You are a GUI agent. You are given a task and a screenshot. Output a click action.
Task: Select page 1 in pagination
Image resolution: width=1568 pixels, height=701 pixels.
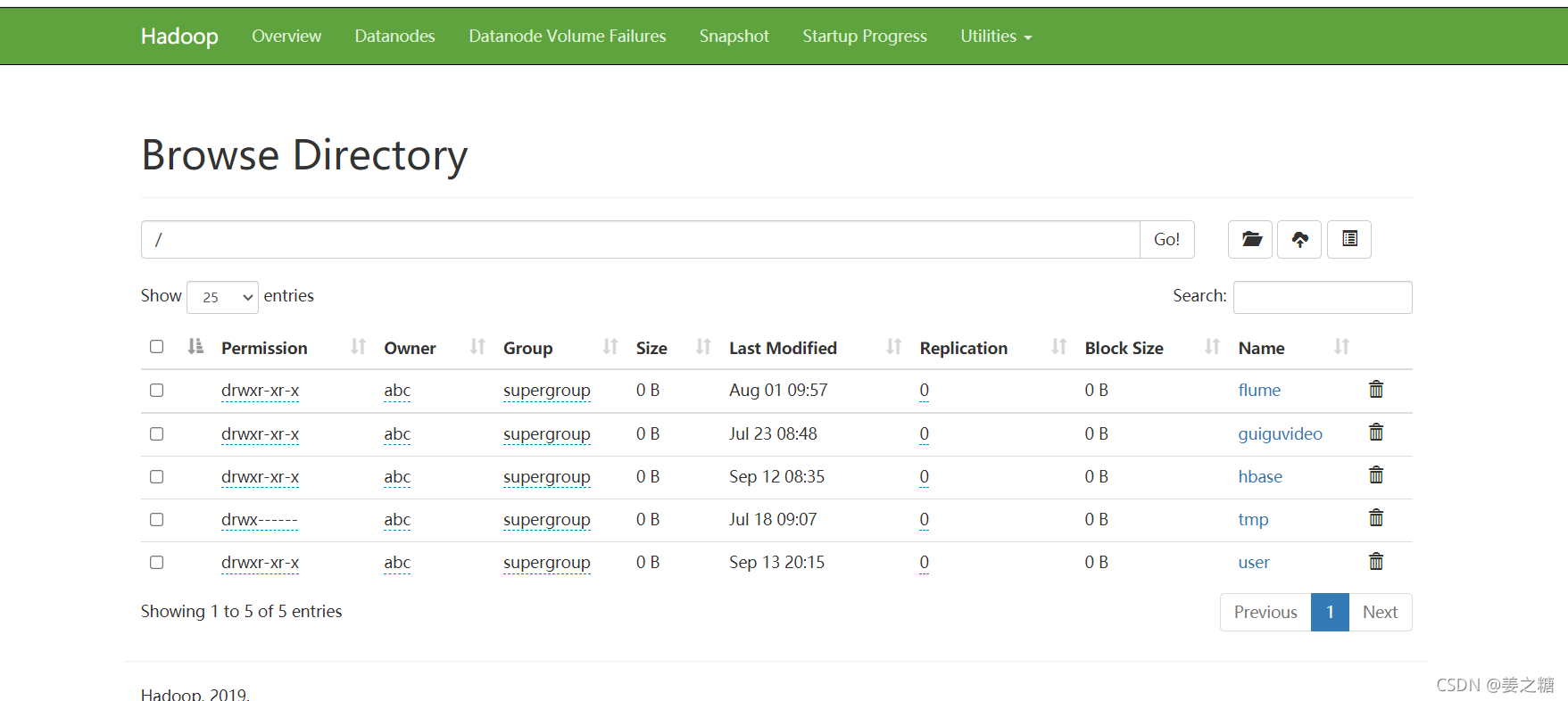click(1330, 612)
